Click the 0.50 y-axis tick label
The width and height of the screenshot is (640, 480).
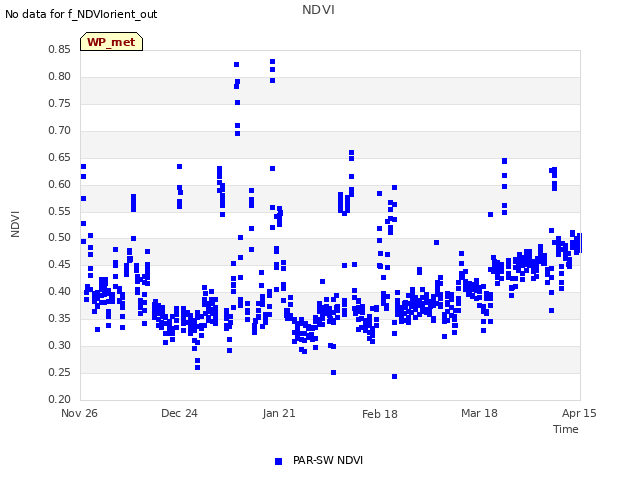click(59, 237)
